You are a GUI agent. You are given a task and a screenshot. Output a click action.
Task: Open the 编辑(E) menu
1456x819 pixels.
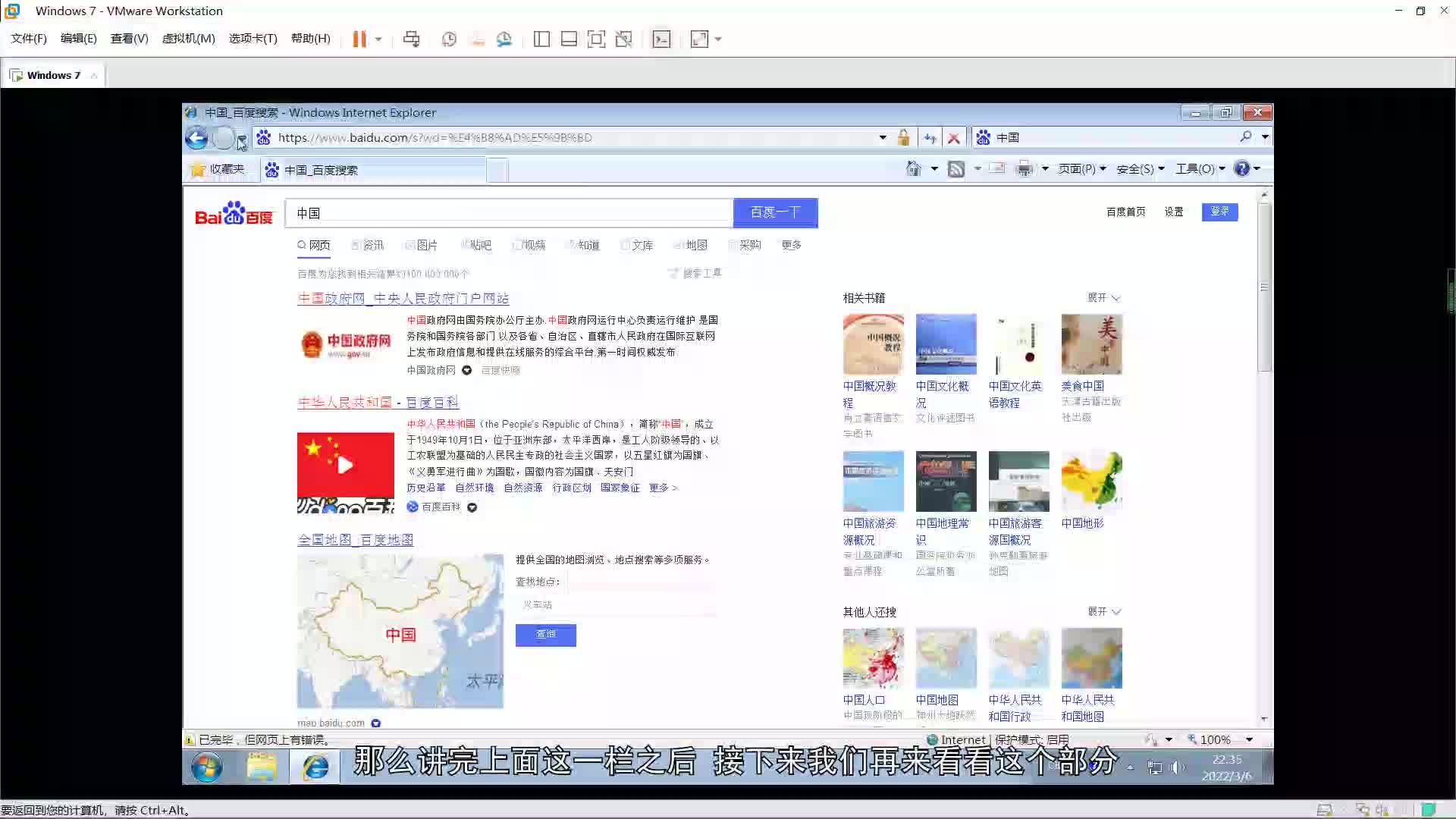pos(79,39)
